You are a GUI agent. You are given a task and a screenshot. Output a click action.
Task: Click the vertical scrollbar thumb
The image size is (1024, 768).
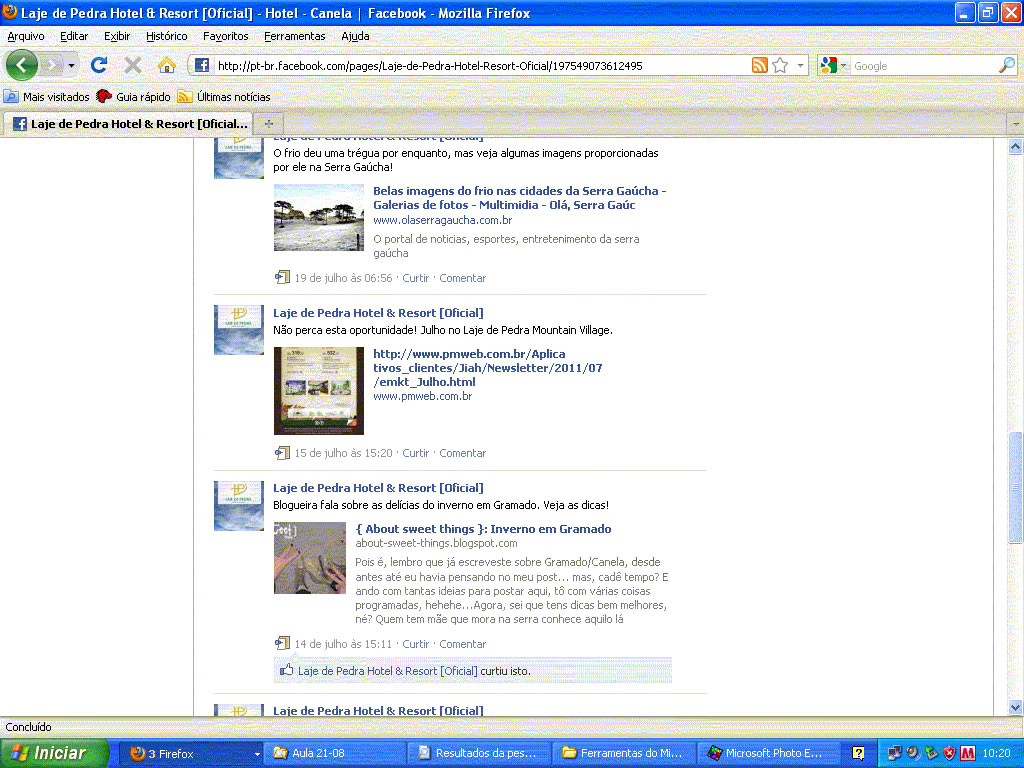tap(1015, 487)
